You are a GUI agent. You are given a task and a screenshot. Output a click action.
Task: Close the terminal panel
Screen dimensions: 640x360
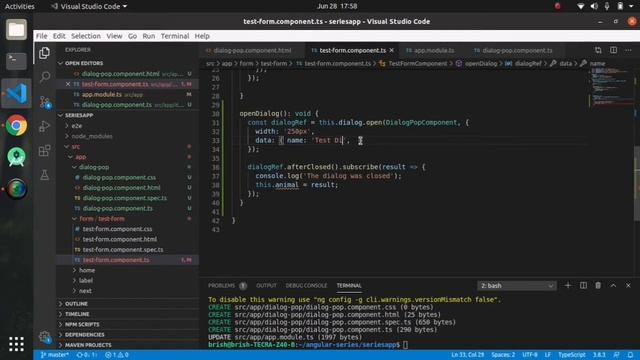tap(628, 285)
